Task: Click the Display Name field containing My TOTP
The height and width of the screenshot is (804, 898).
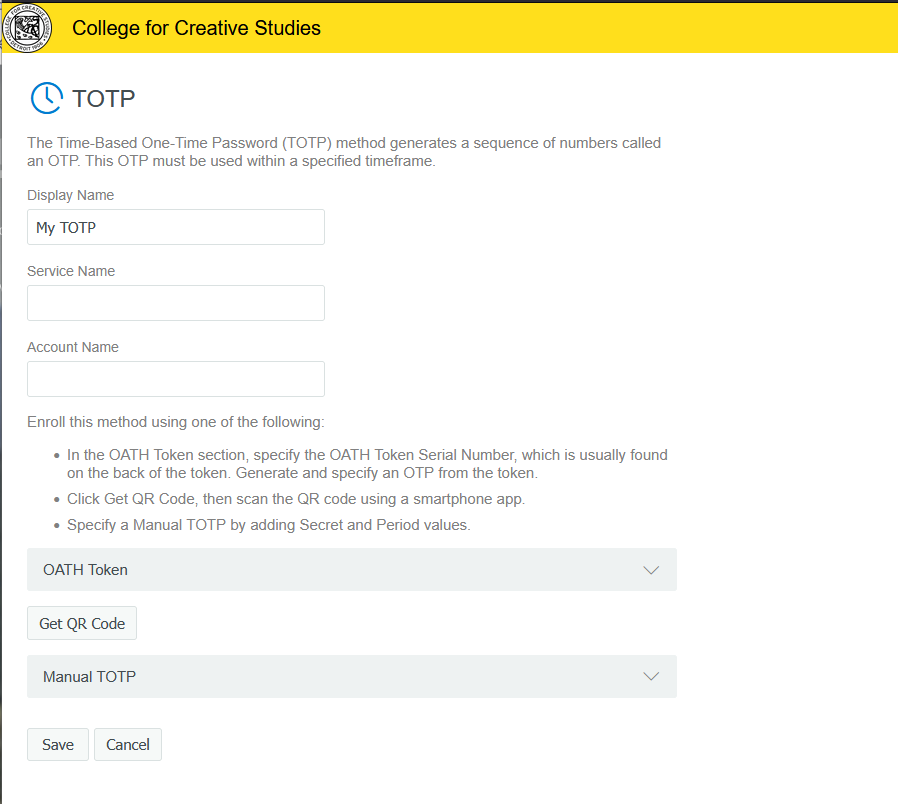Action: coord(176,227)
